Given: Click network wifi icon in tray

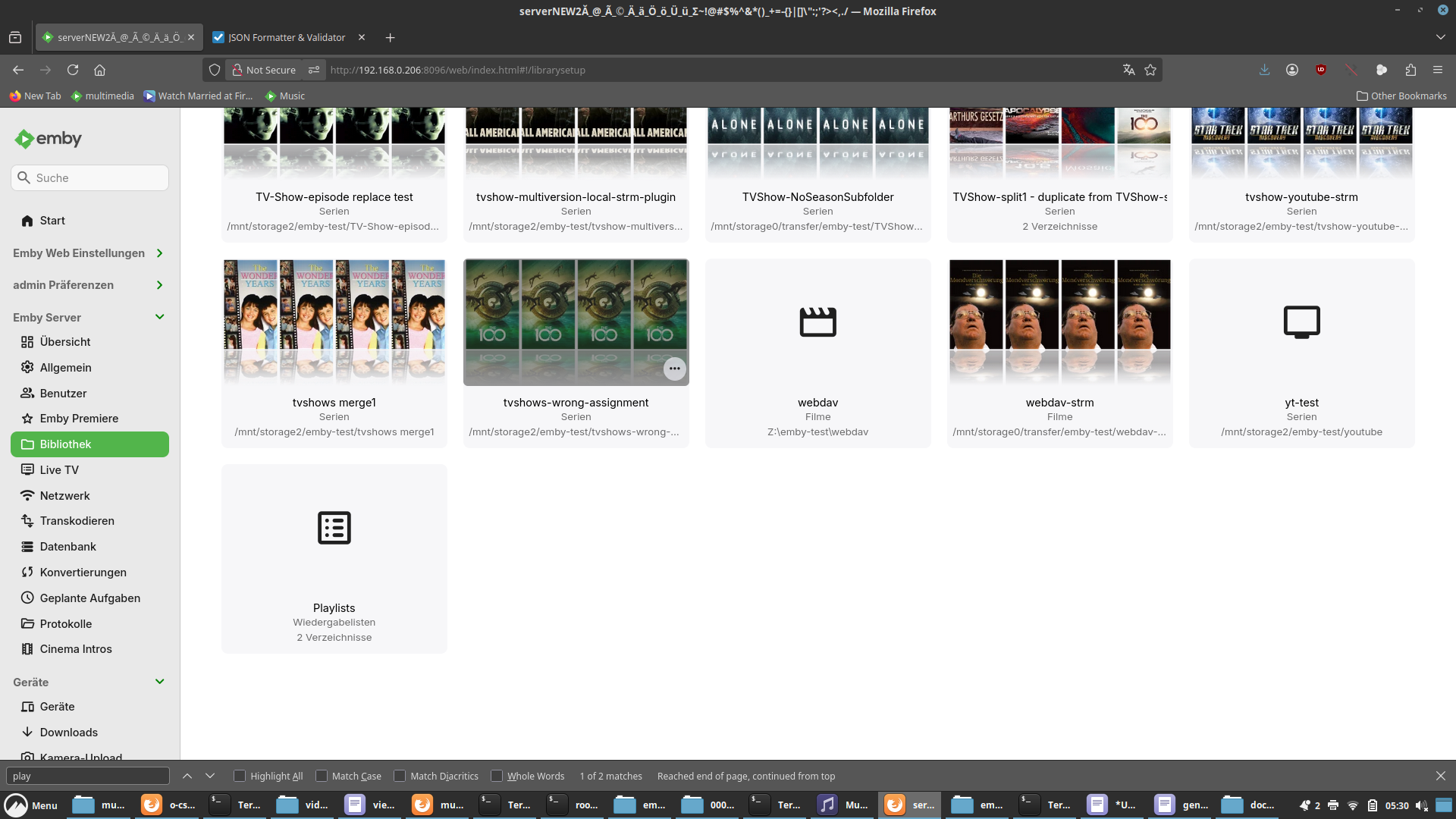Looking at the screenshot, I should coord(1353,805).
